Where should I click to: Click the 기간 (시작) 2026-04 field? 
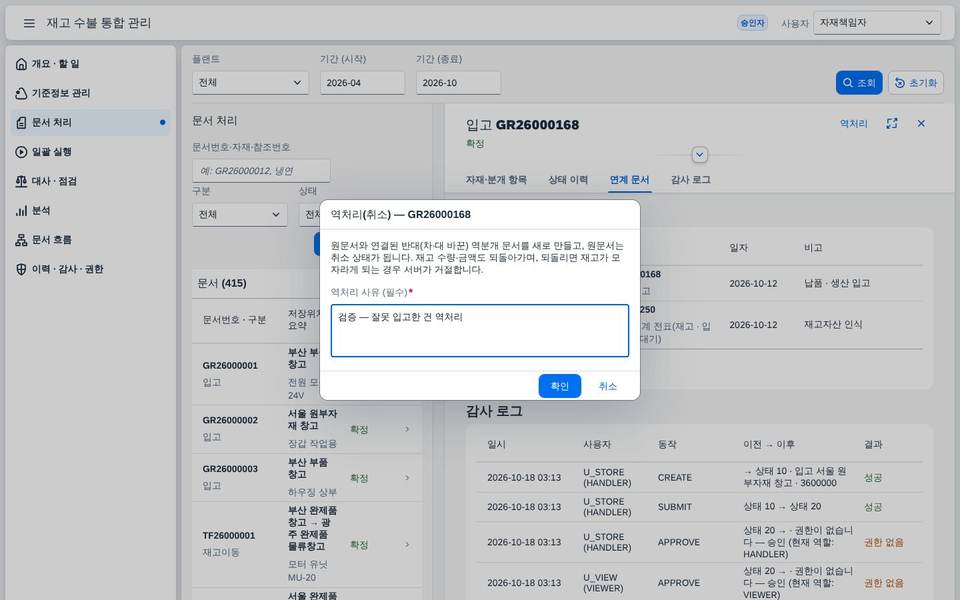click(x=362, y=83)
